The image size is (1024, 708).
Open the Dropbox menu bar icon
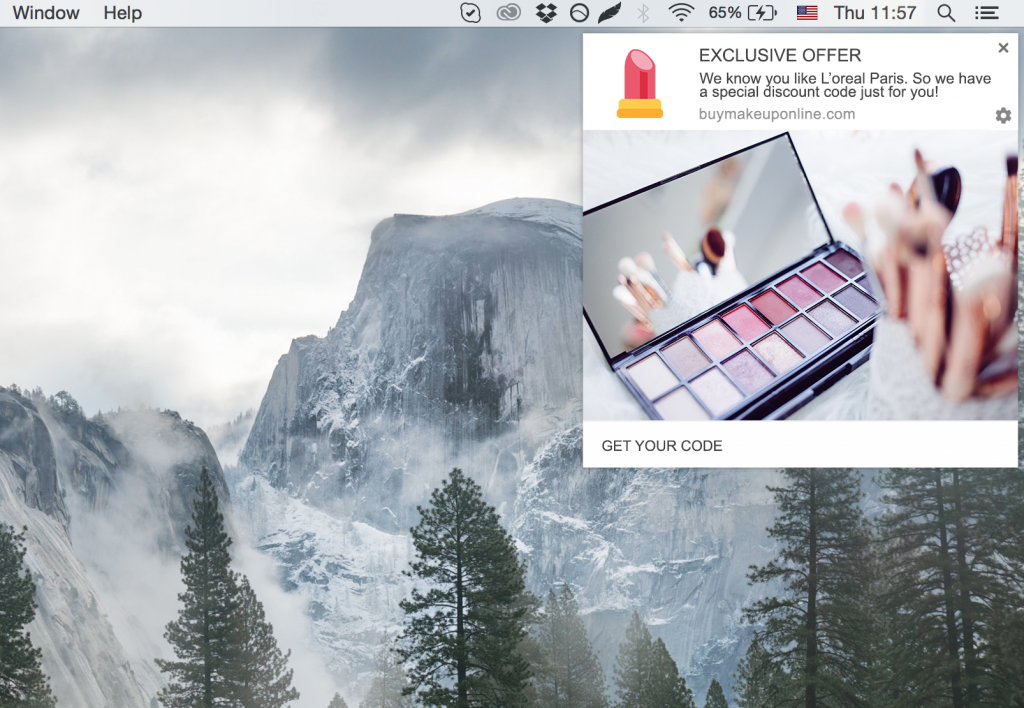point(546,13)
